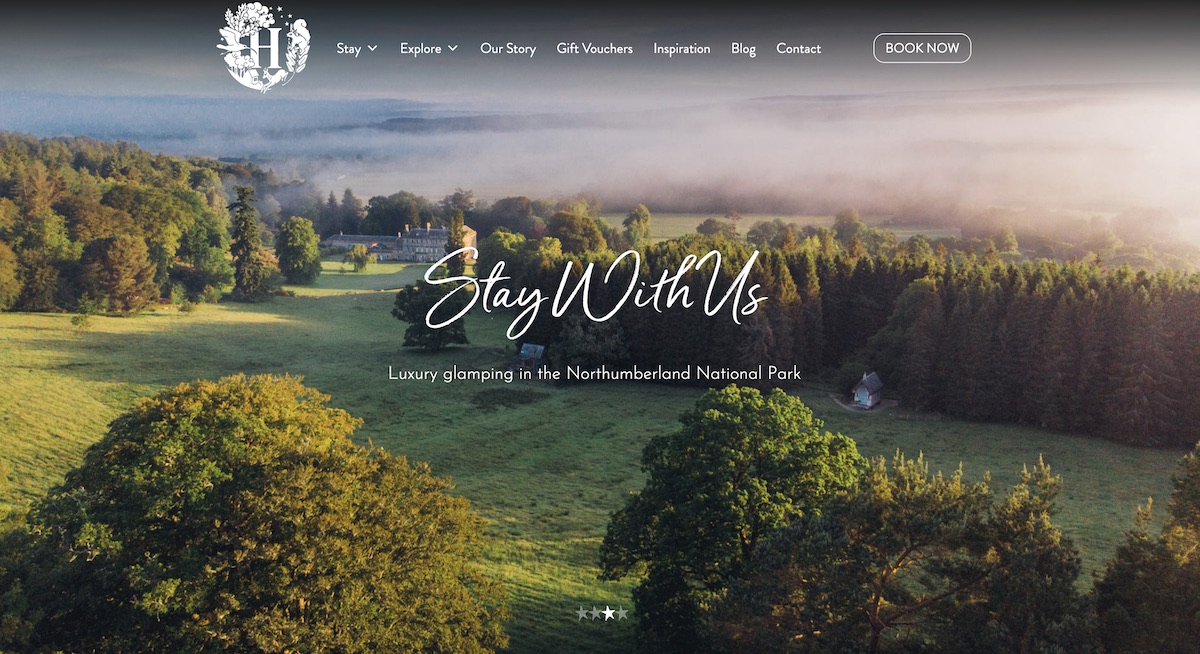Select the second star slide indicator
This screenshot has height=654, width=1200.
point(596,613)
